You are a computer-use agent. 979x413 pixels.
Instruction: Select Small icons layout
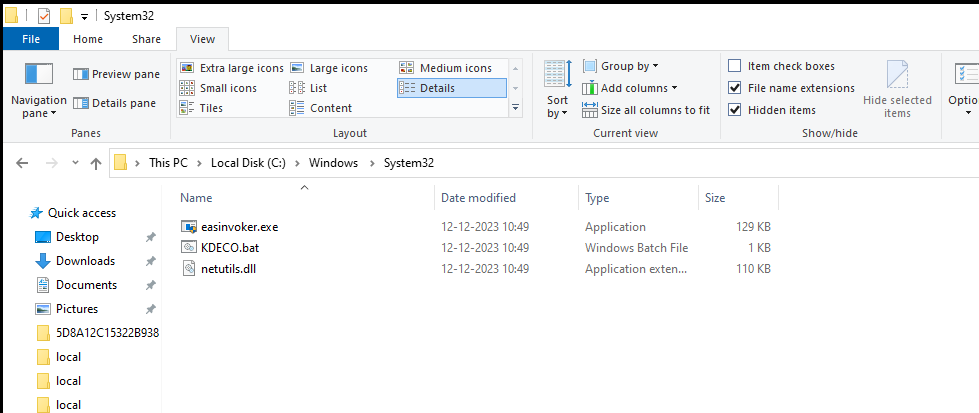(x=218, y=88)
